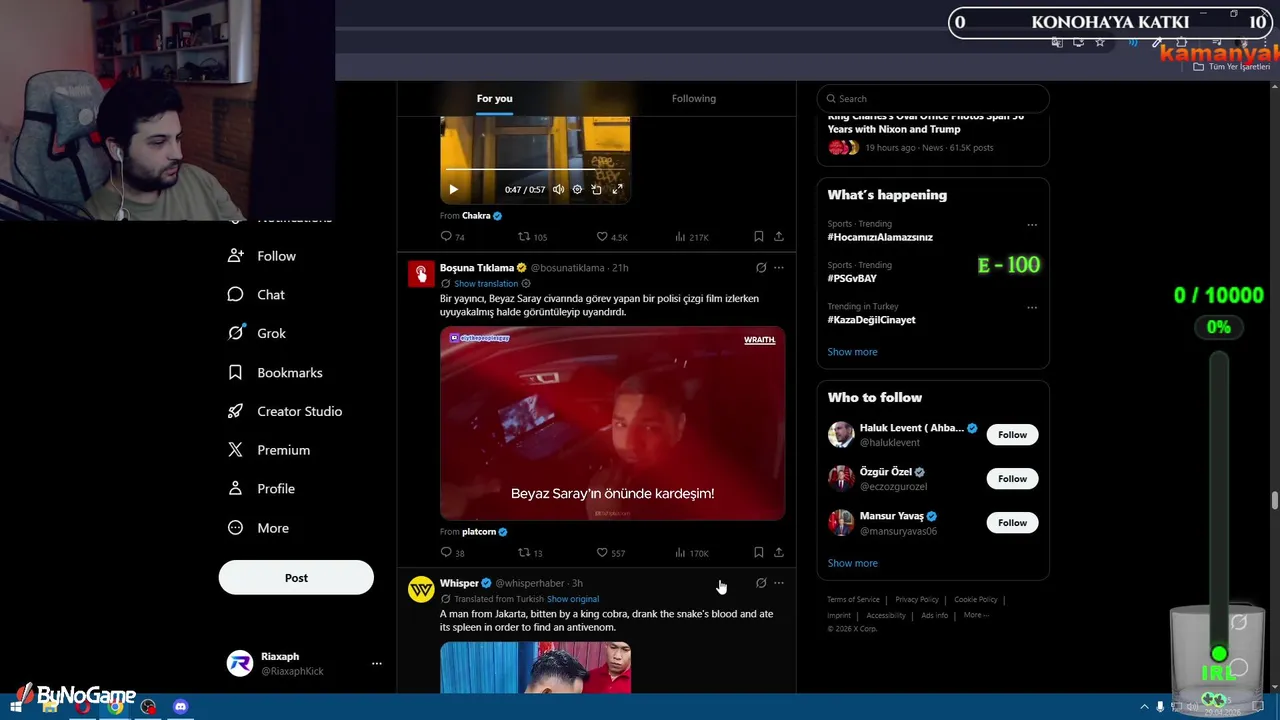The height and width of the screenshot is (720, 1280).
Task: Expand the More sidebar menu
Action: (x=259, y=528)
